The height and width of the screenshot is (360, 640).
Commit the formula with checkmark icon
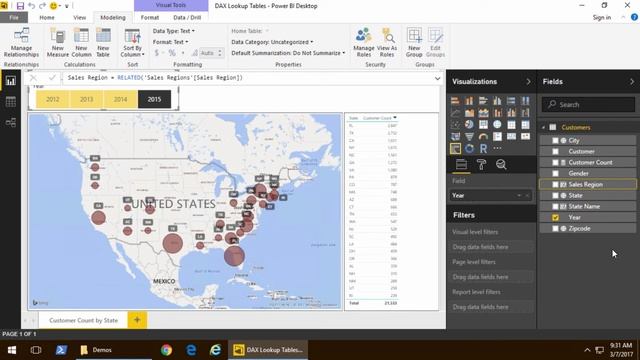click(x=52, y=78)
